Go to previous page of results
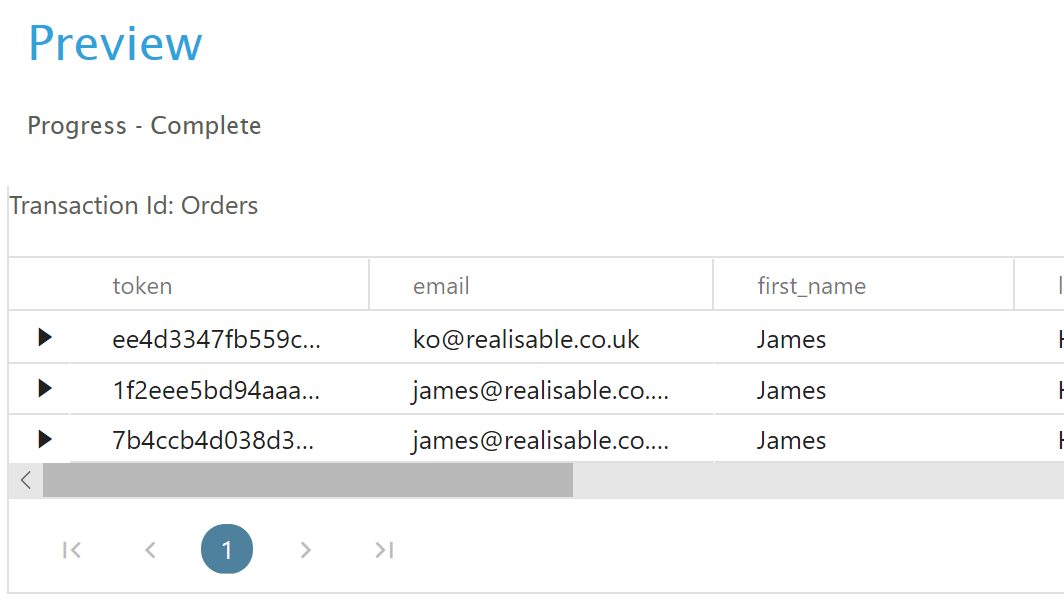Viewport: 1064px width, 609px height. tap(150, 550)
